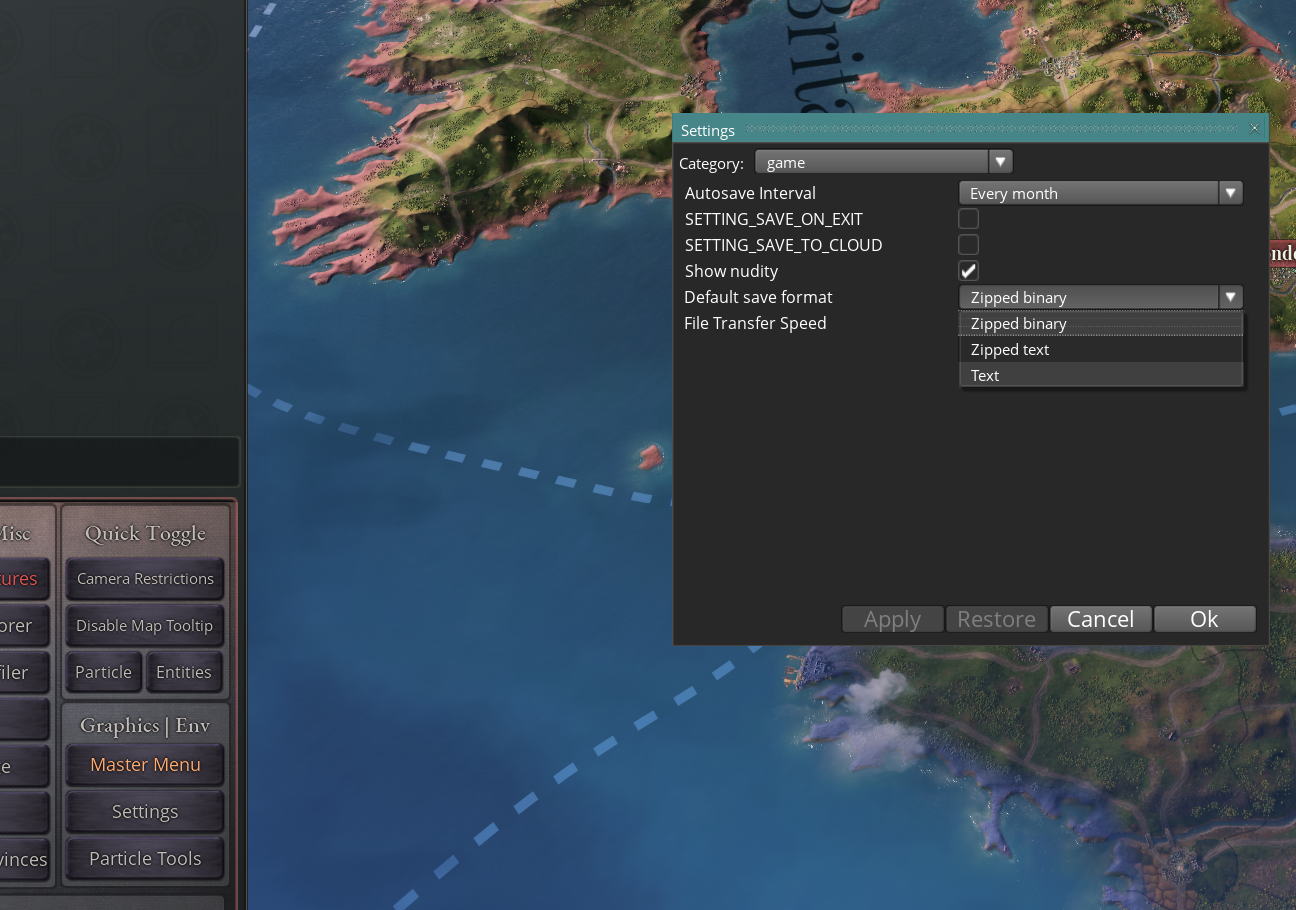Screen dimensions: 1296x910
Task: Toggle Camera Restrictions
Action: (144, 578)
